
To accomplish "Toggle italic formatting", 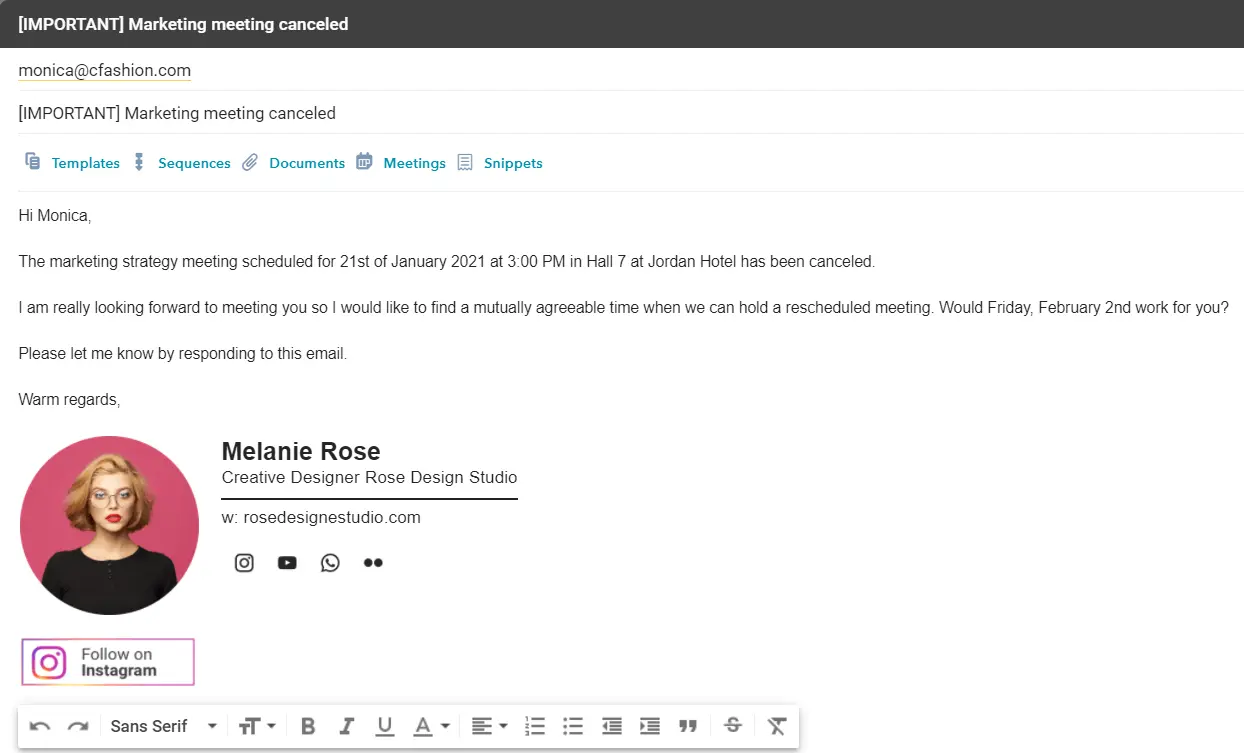I will 347,726.
